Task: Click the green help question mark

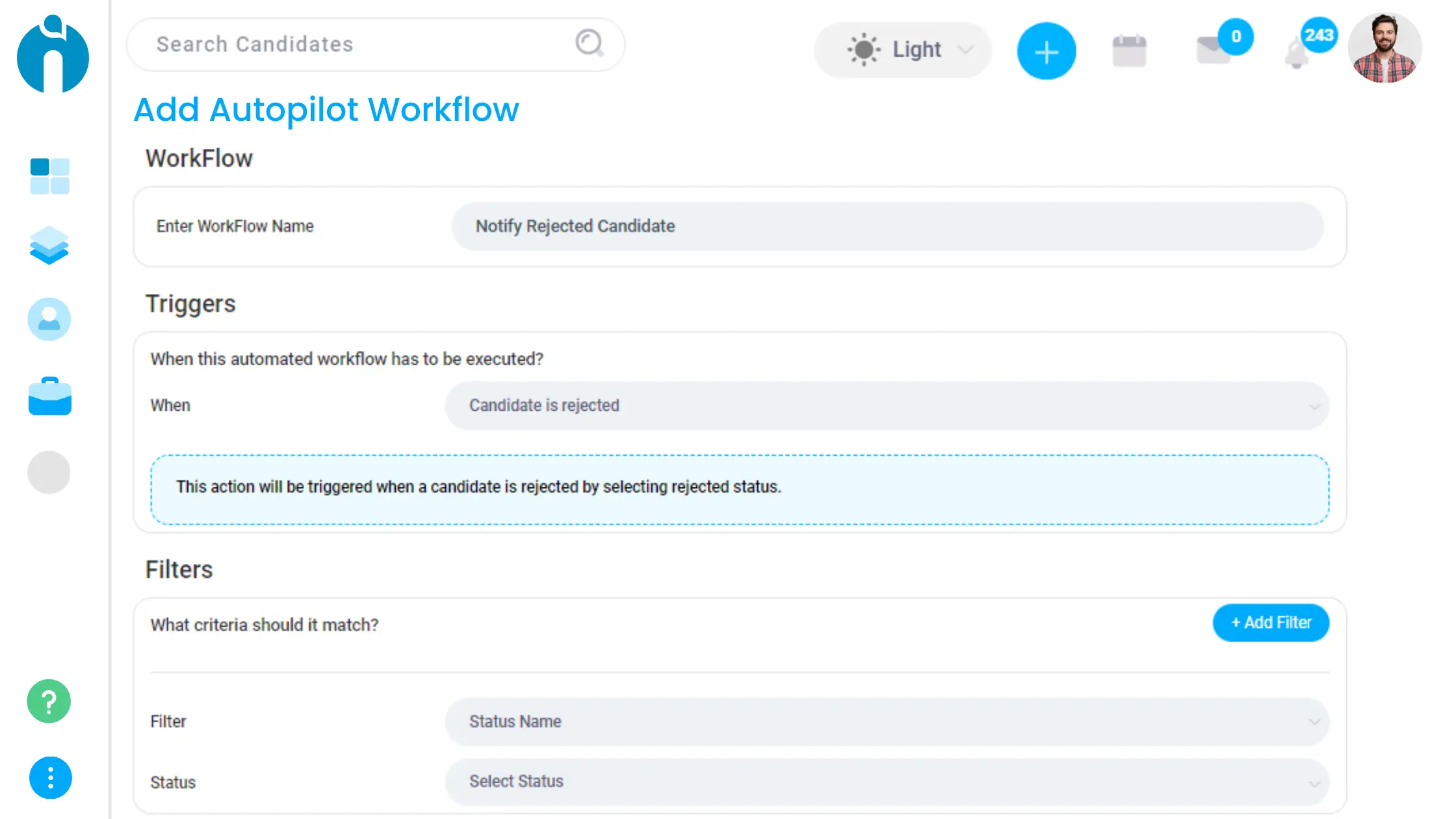Action: pyautogui.click(x=49, y=701)
